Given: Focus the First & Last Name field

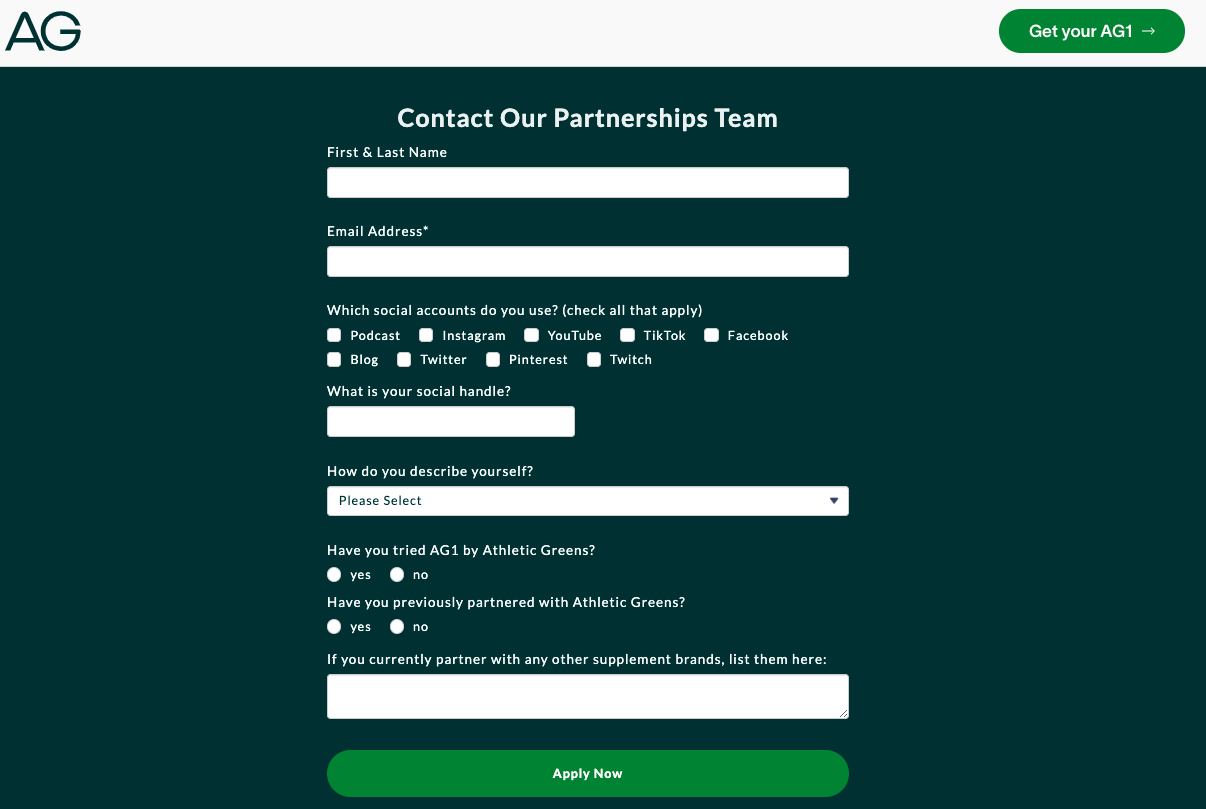Looking at the screenshot, I should tap(588, 182).
